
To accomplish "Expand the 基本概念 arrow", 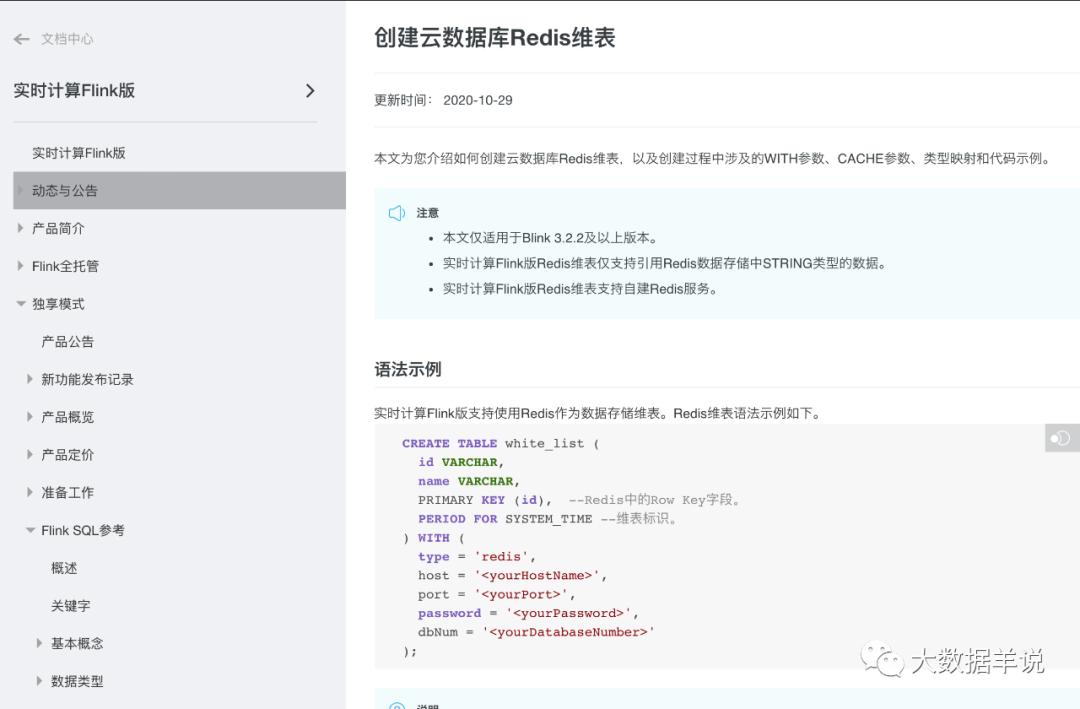I will (39, 644).
